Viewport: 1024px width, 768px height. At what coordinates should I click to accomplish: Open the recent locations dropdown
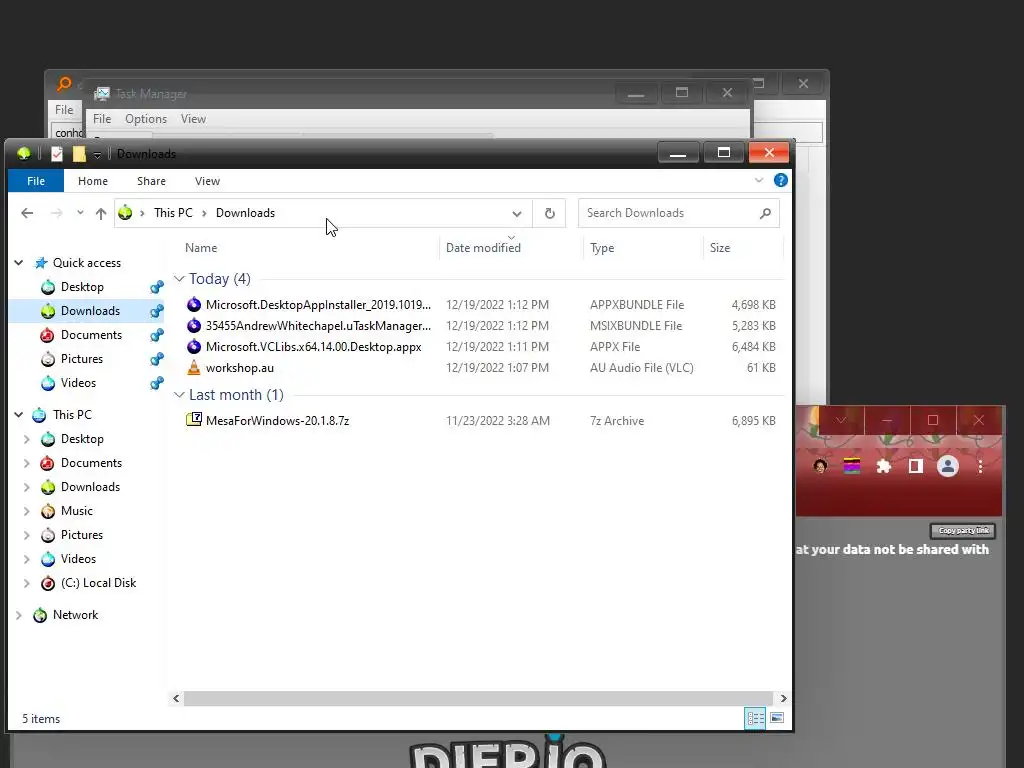click(80, 213)
